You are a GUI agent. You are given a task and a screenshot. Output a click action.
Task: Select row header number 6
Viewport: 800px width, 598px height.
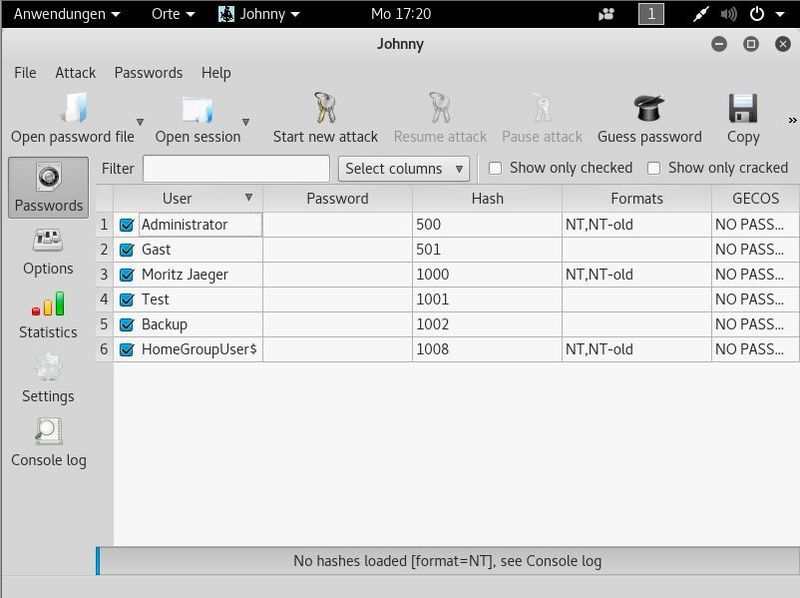104,350
